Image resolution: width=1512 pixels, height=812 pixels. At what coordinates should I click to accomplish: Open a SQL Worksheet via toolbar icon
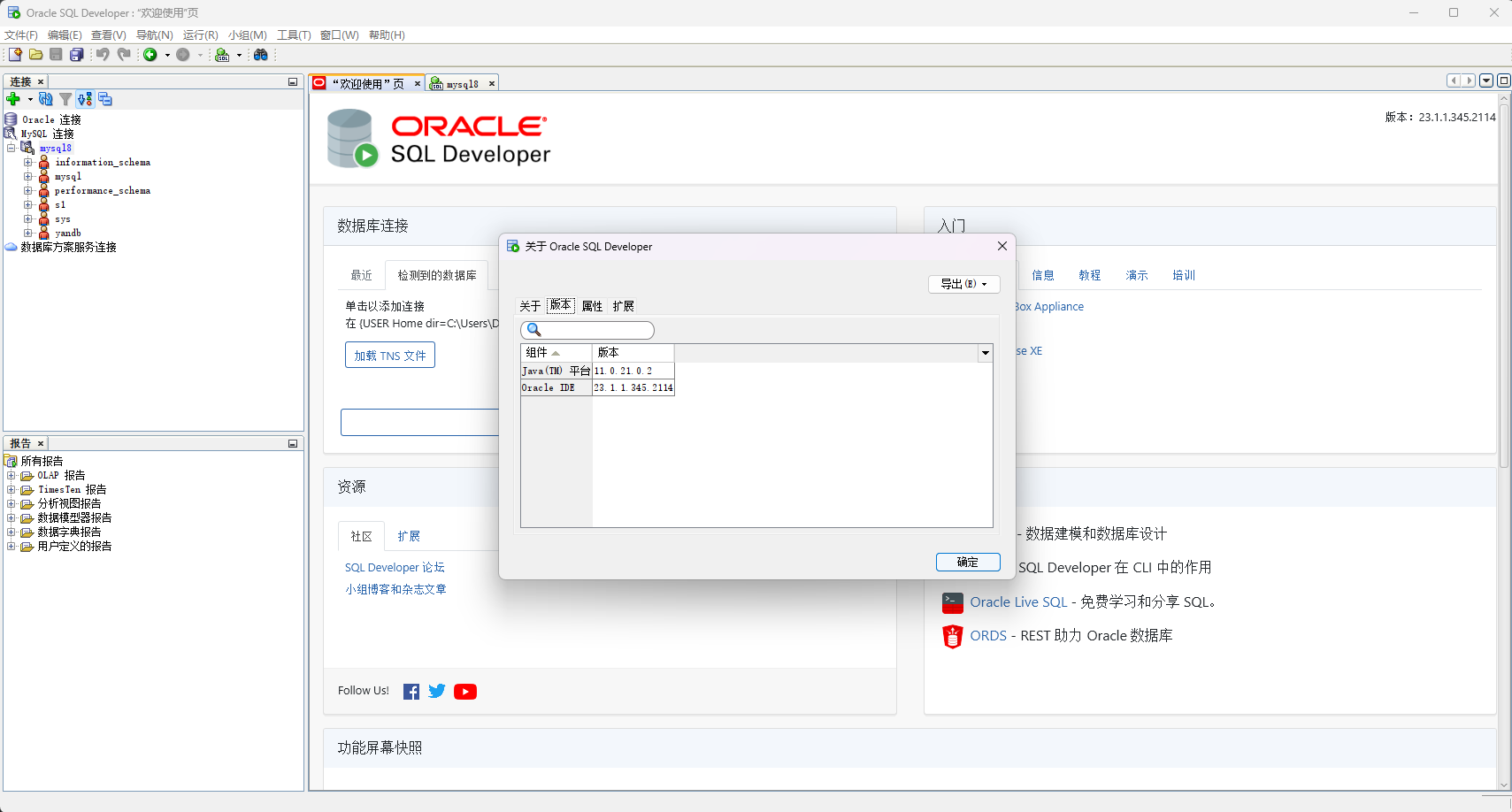tap(222, 55)
